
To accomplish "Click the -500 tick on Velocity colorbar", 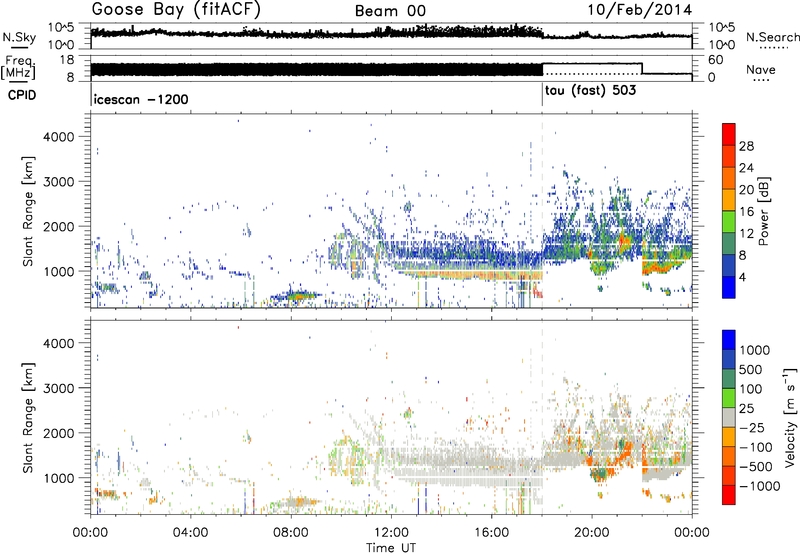I will (x=756, y=466).
